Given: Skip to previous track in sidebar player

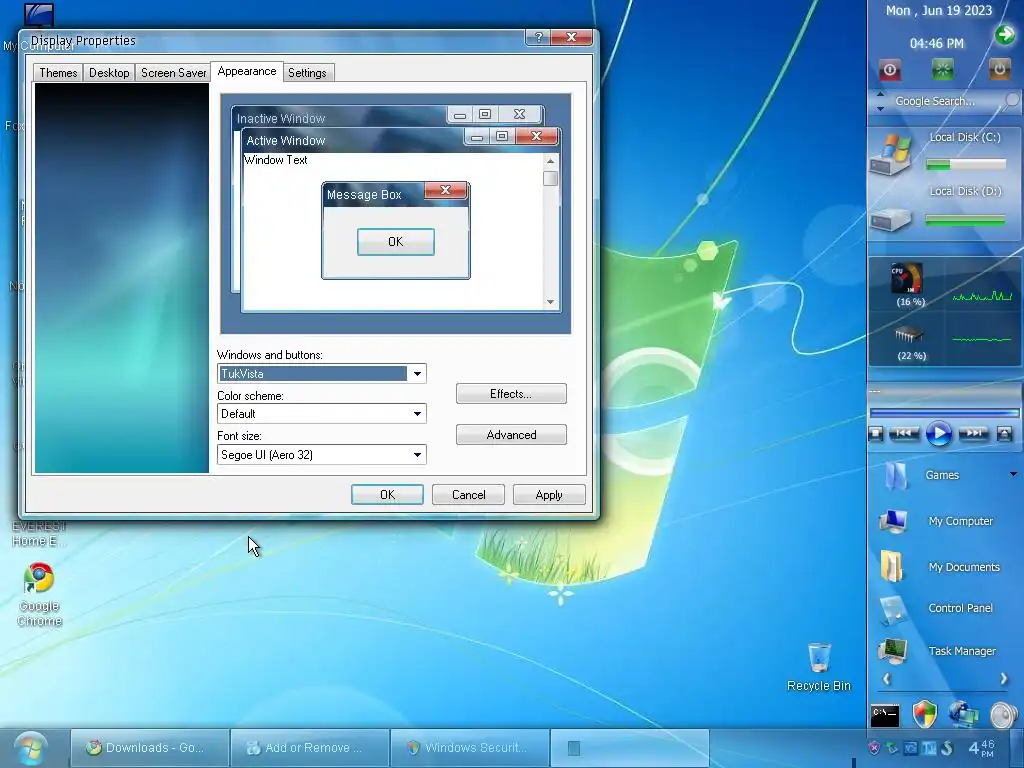Looking at the screenshot, I should tap(904, 433).
